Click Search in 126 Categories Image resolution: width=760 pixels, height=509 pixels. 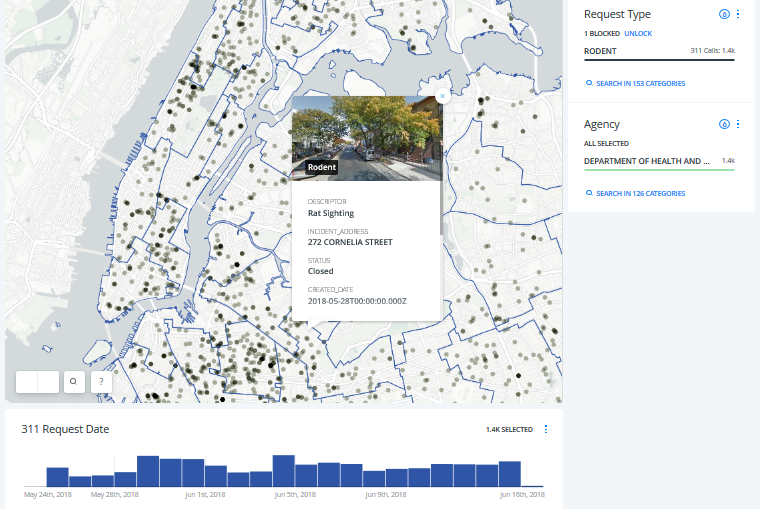(x=640, y=193)
